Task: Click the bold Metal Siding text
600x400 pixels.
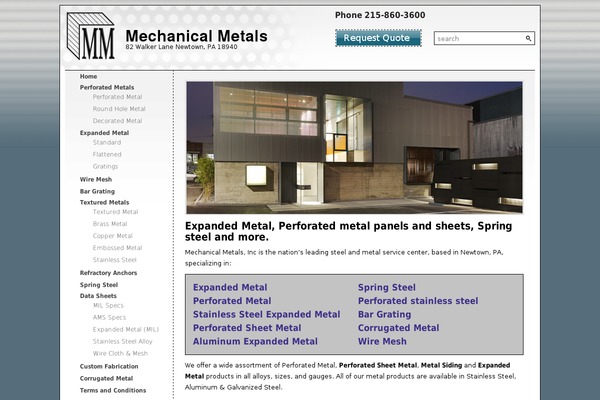Action: tap(441, 365)
